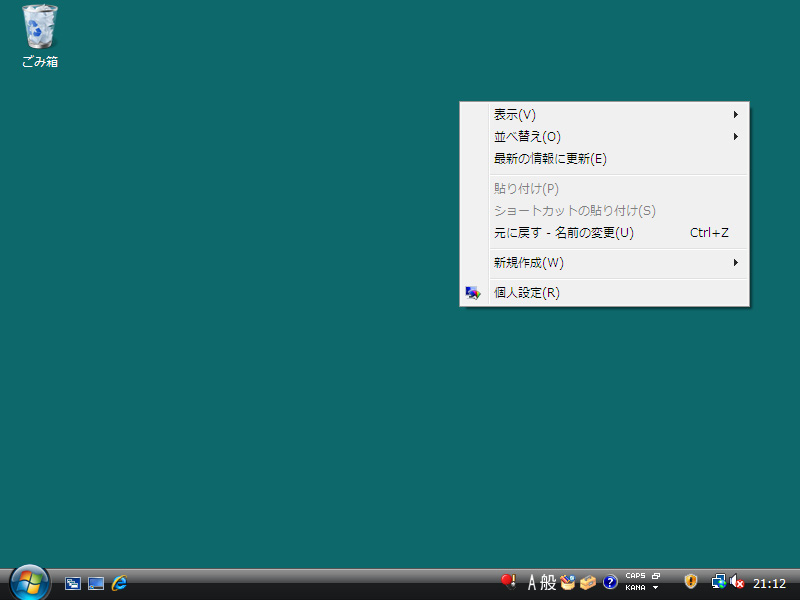The image size is (800, 600).
Task: Click the IME help question mark icon
Action: tap(610, 582)
